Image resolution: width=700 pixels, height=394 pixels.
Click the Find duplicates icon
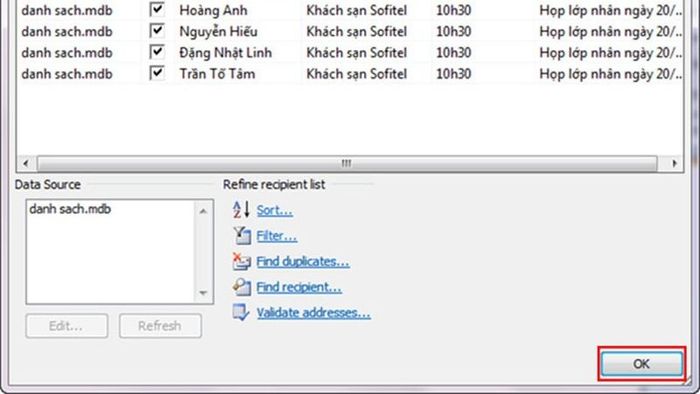242,261
